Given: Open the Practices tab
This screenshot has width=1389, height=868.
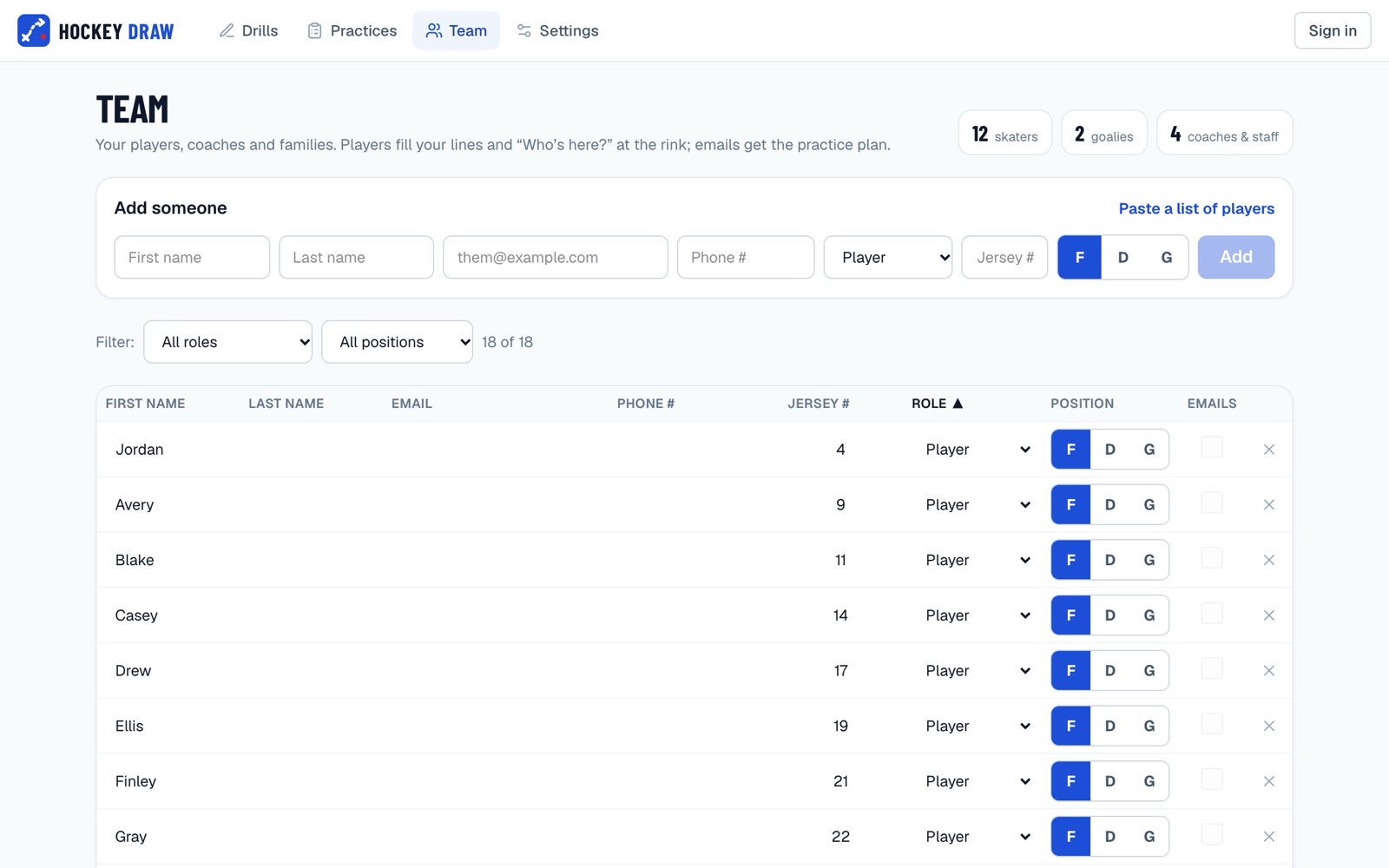Looking at the screenshot, I should (352, 30).
